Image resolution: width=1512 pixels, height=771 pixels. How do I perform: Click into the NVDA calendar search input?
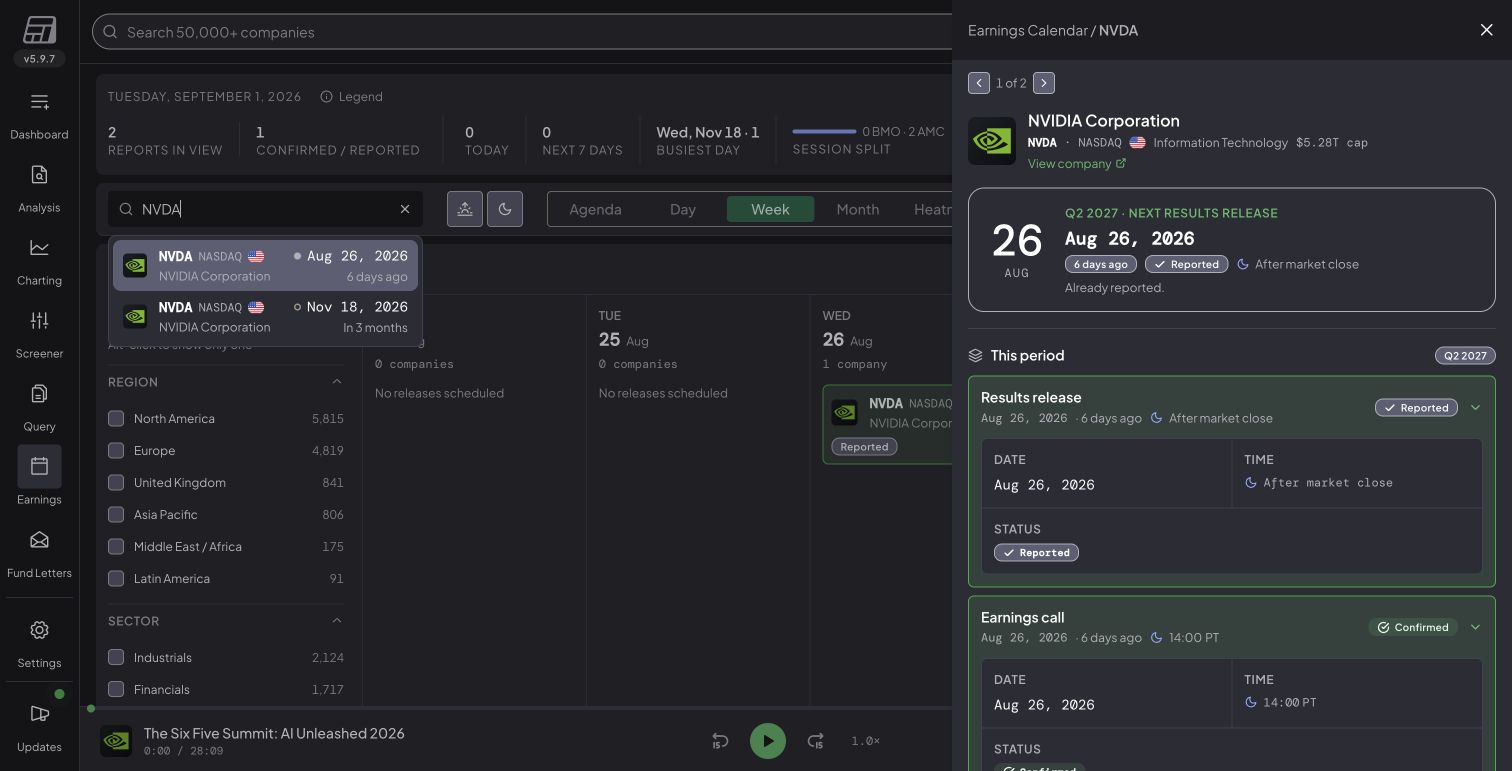265,209
